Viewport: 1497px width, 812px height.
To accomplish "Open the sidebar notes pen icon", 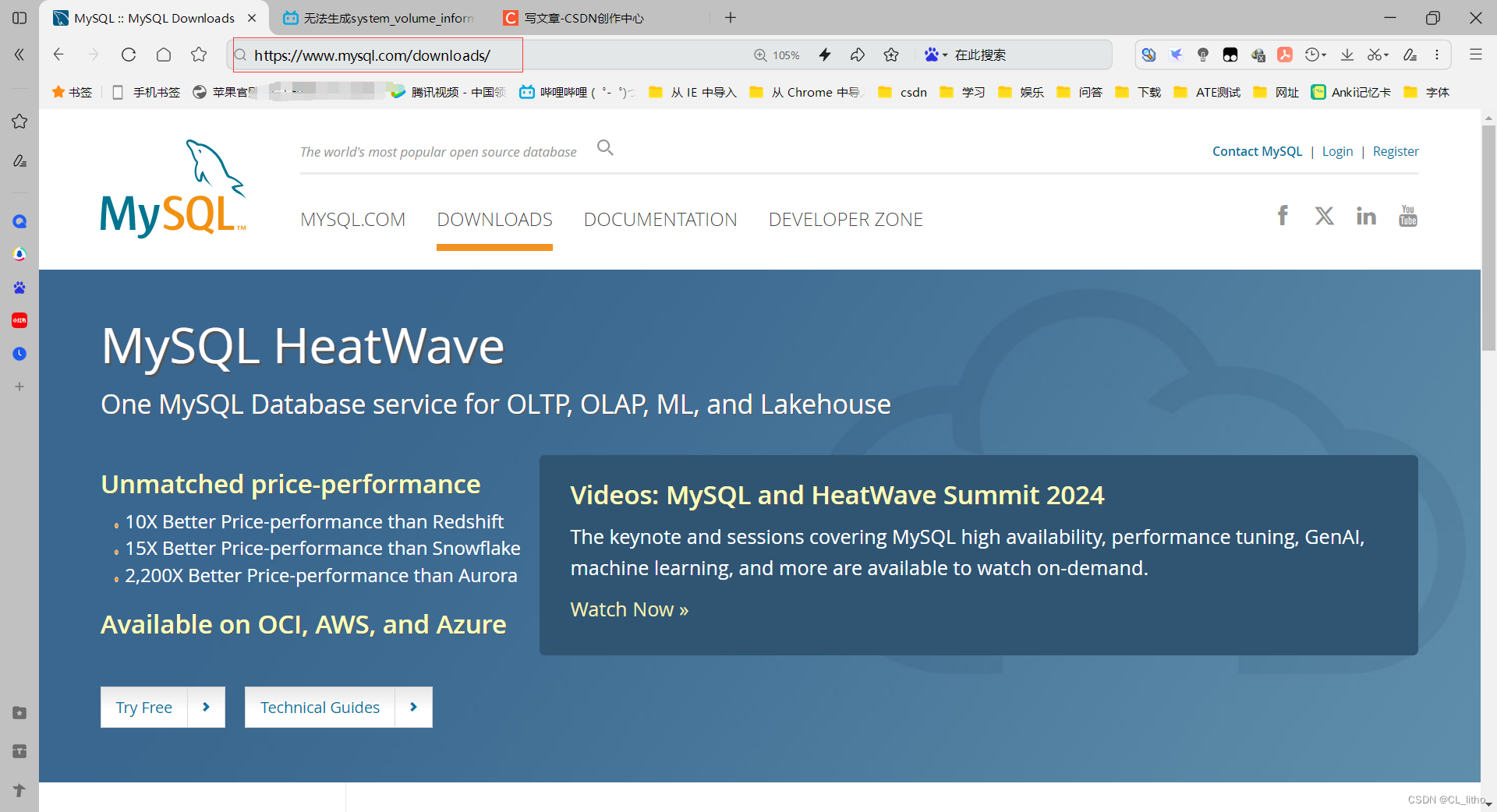I will coord(19,161).
